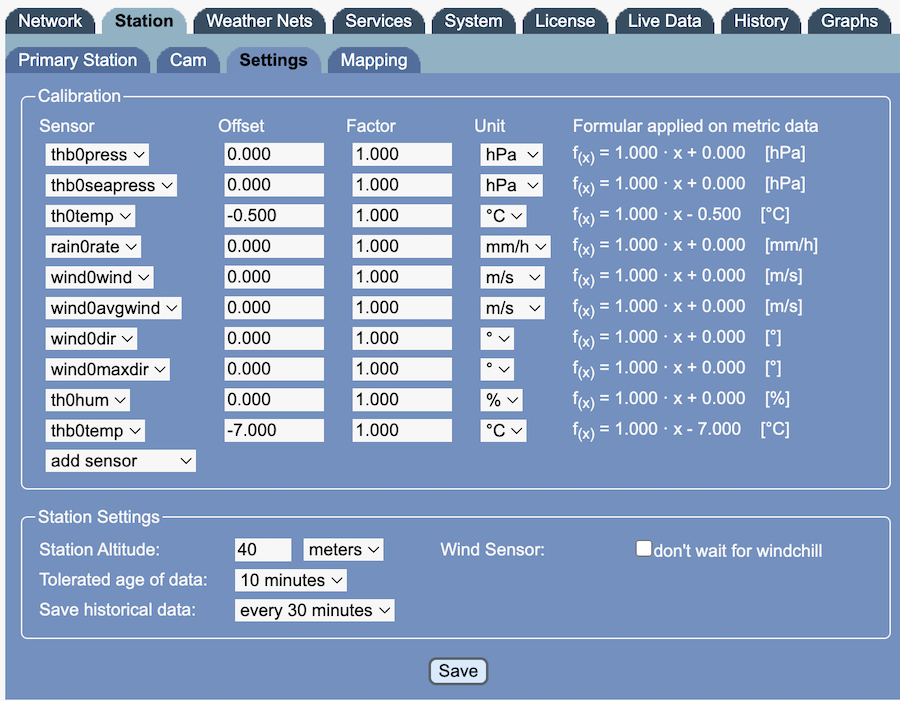
Task: Enable don't wait for windchill checkbox
Action: [644, 549]
